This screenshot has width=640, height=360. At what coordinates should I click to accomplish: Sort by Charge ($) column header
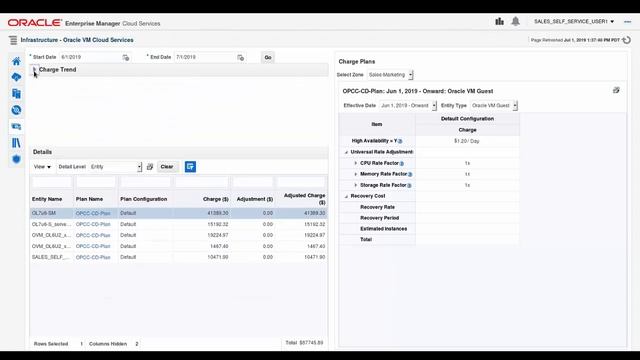(x=216, y=199)
